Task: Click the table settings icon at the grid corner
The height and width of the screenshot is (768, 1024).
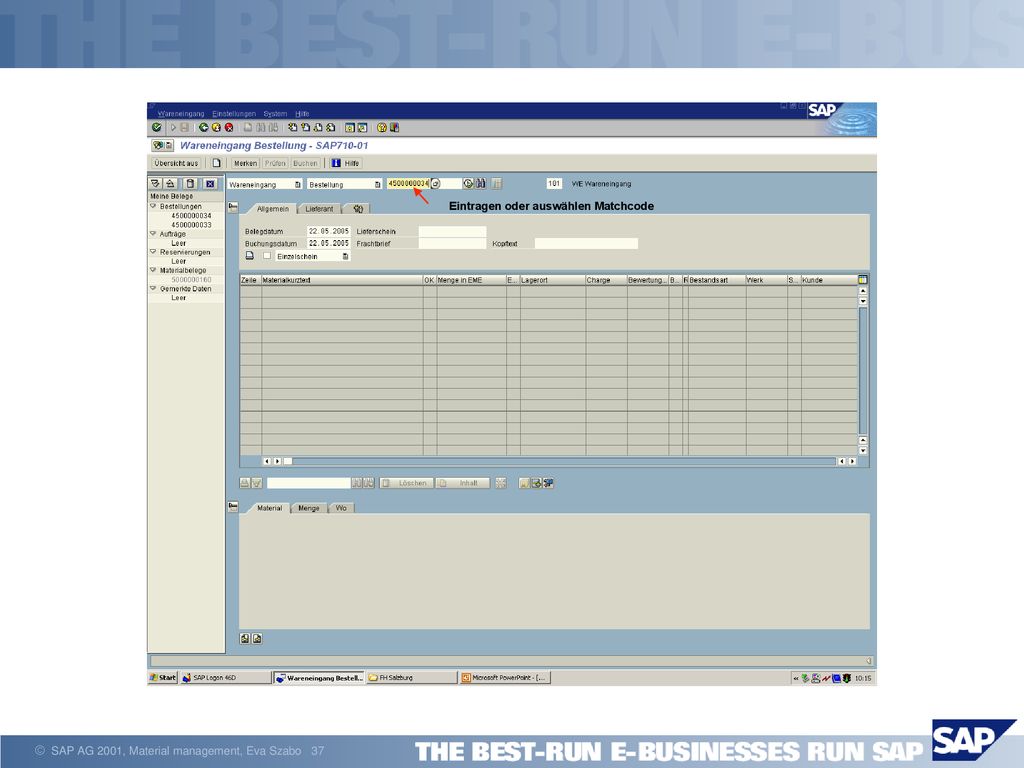Action: pyautogui.click(x=863, y=280)
